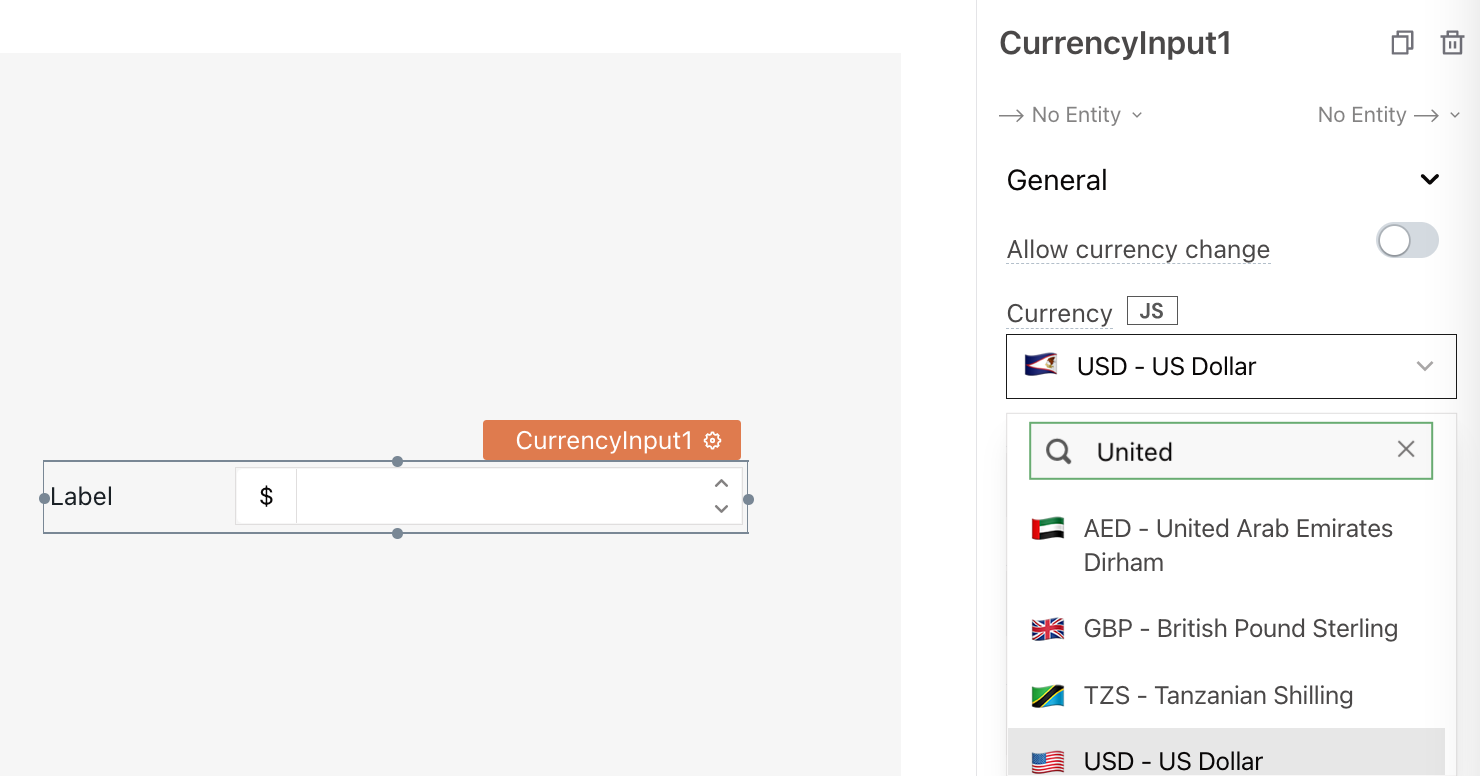Enable JS mode for the Currency property
This screenshot has height=776, width=1480.
point(1151,310)
